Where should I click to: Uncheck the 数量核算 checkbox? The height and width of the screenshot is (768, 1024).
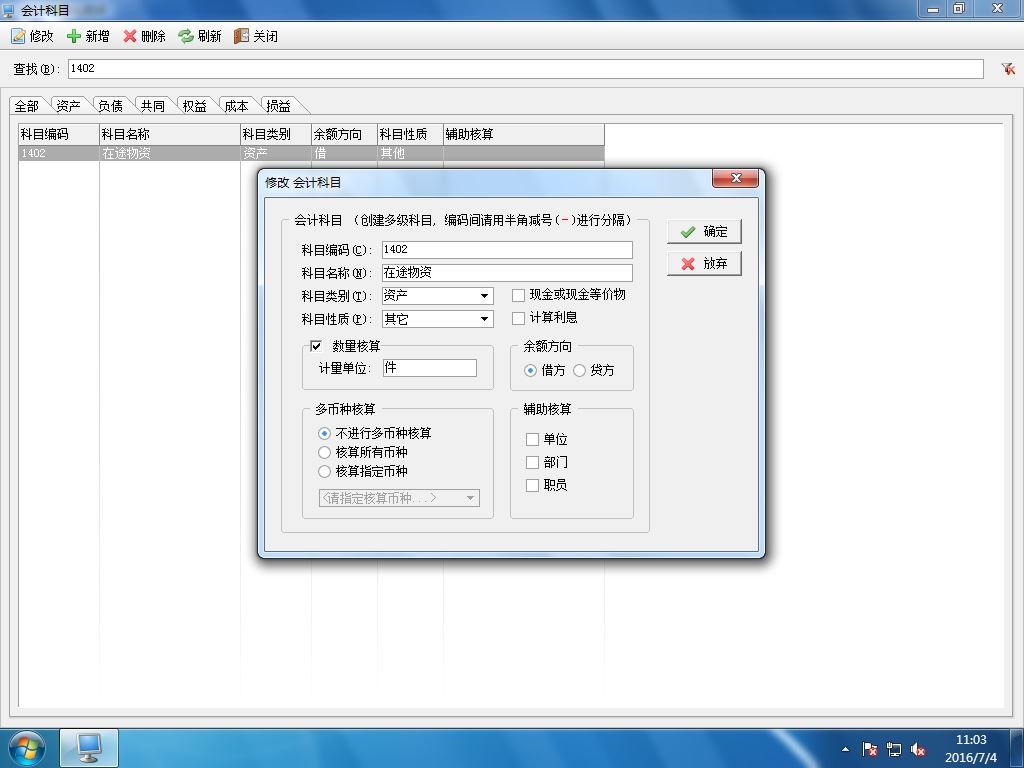pyautogui.click(x=316, y=346)
